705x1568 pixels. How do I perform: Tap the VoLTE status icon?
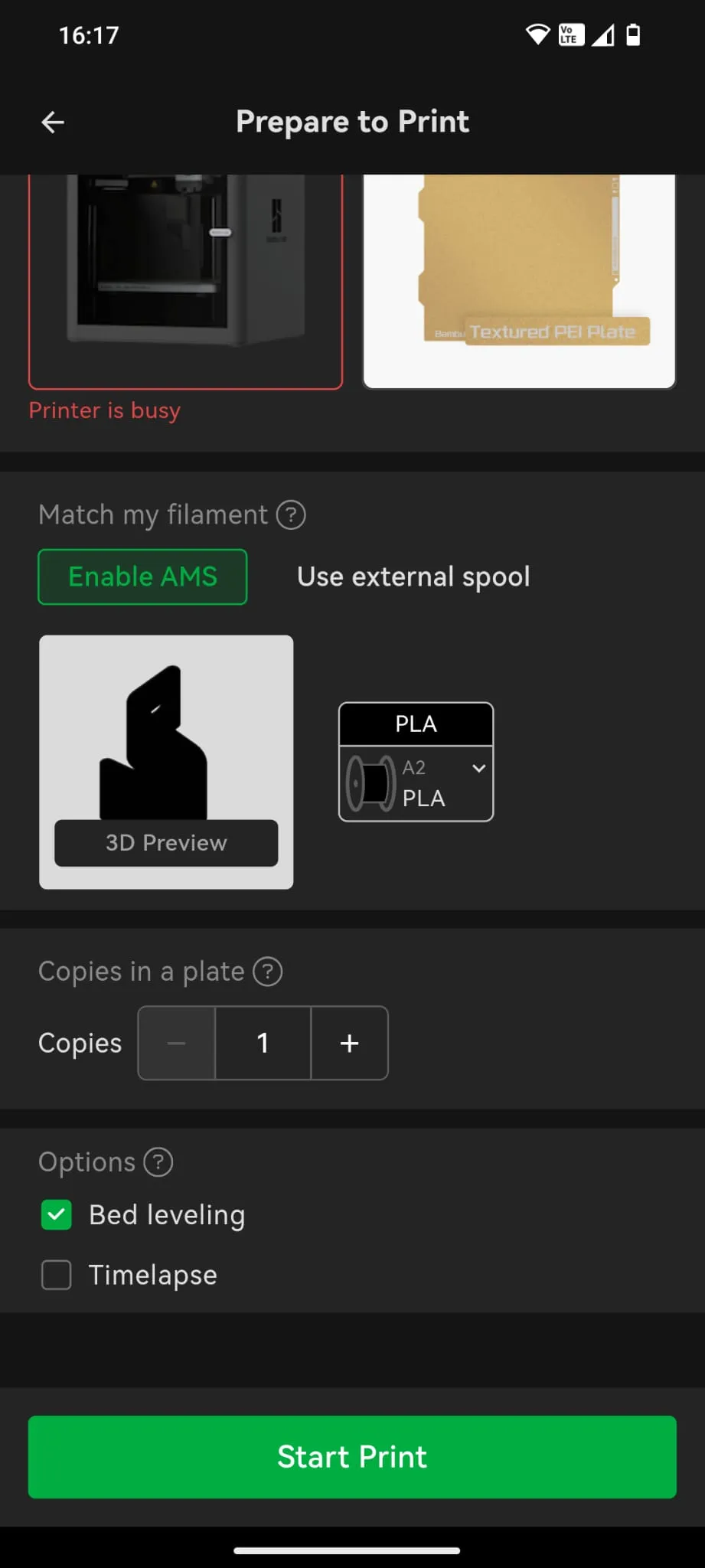[x=570, y=34]
